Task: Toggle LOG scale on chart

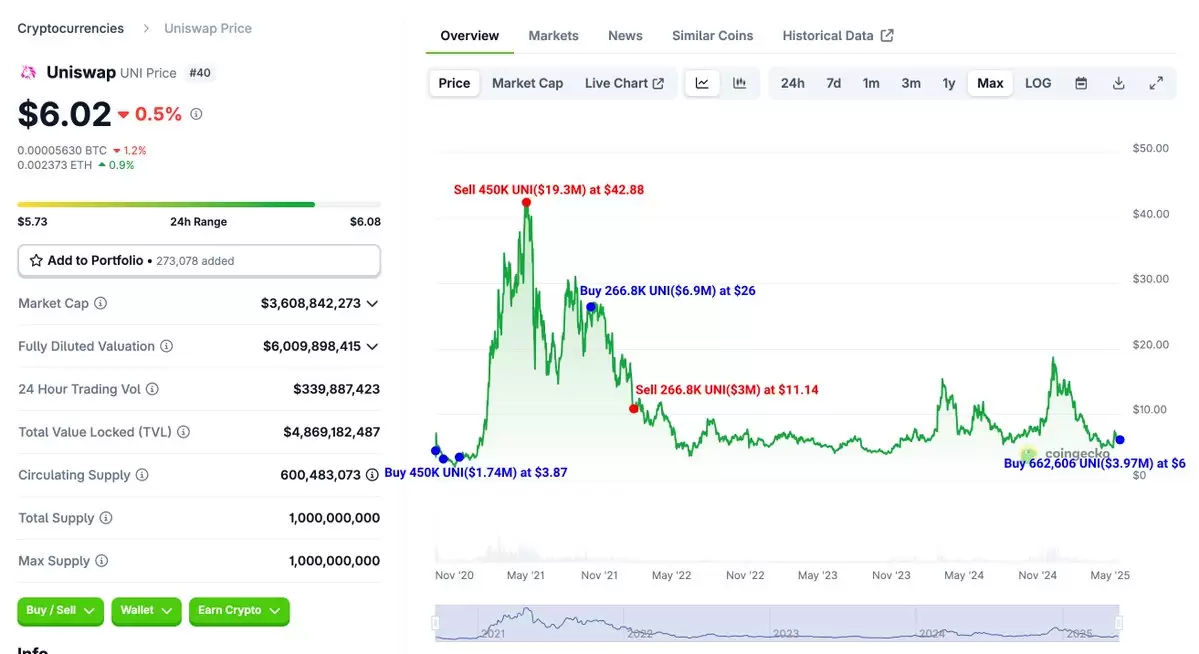Action: coord(1038,83)
